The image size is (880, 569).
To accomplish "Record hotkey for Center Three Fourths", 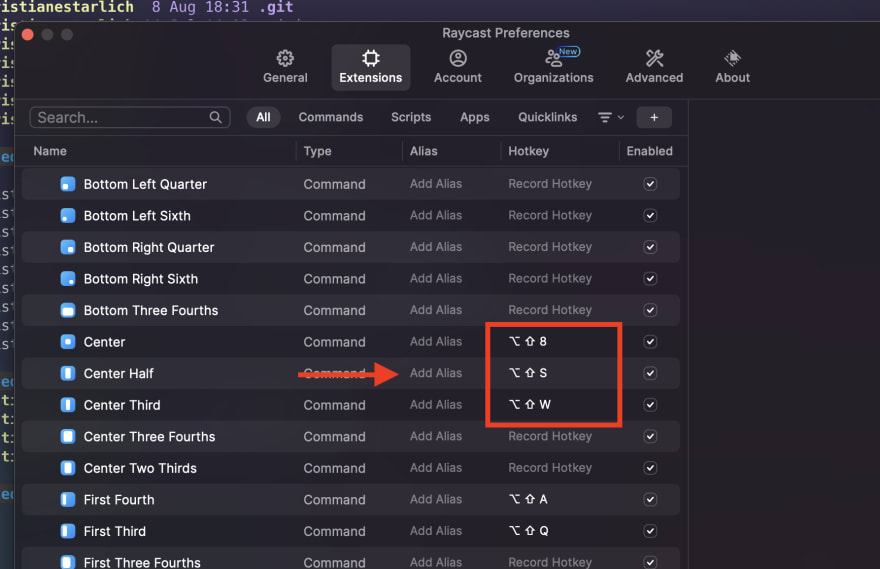I will click(550, 436).
